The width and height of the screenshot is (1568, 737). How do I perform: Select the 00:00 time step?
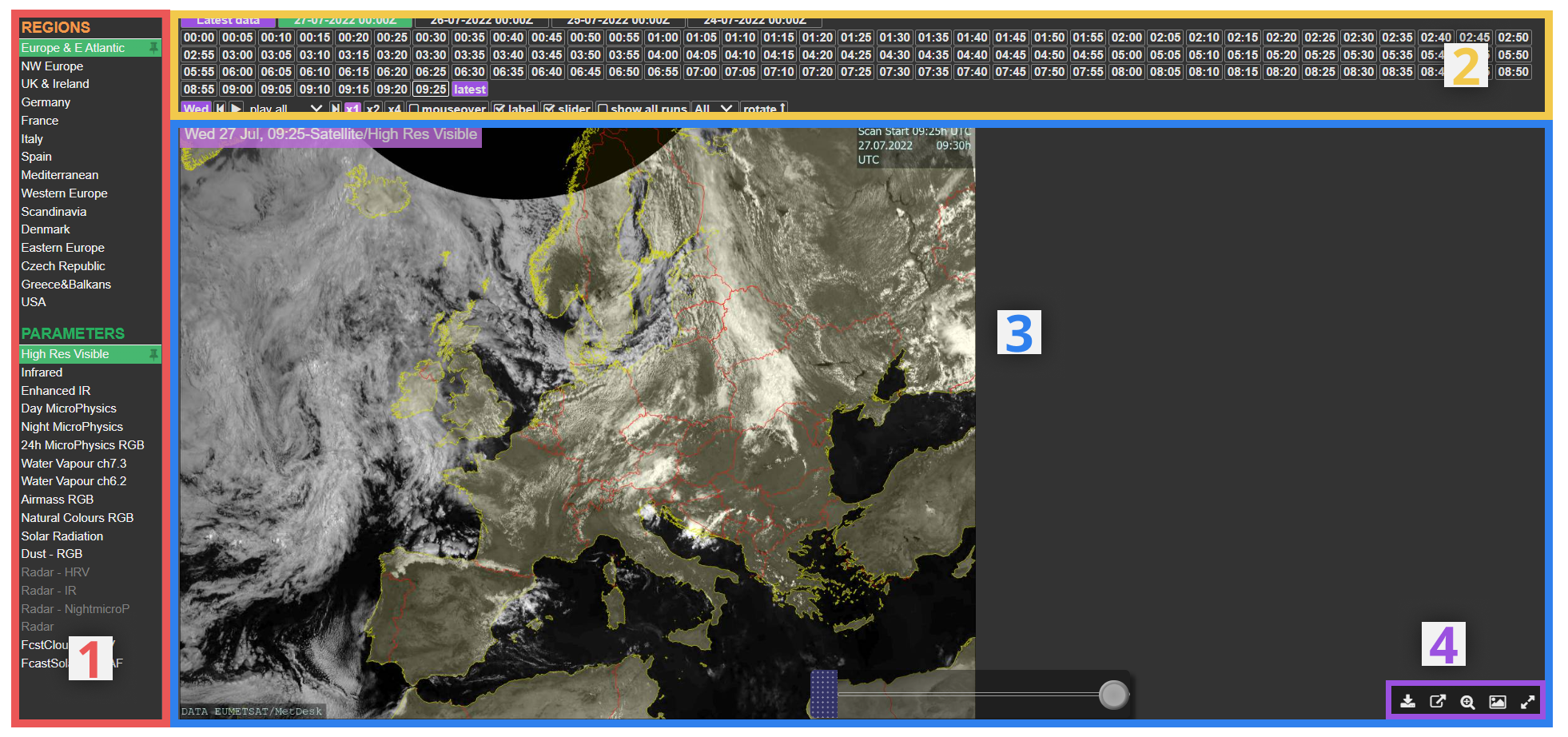tap(199, 38)
